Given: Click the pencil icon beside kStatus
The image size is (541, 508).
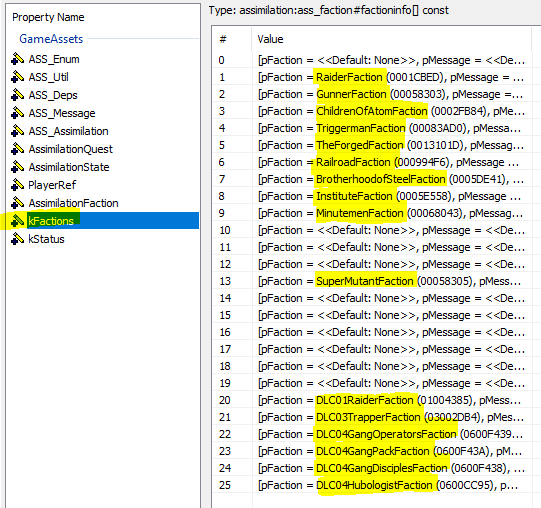Looking at the screenshot, I should click(x=17, y=238).
